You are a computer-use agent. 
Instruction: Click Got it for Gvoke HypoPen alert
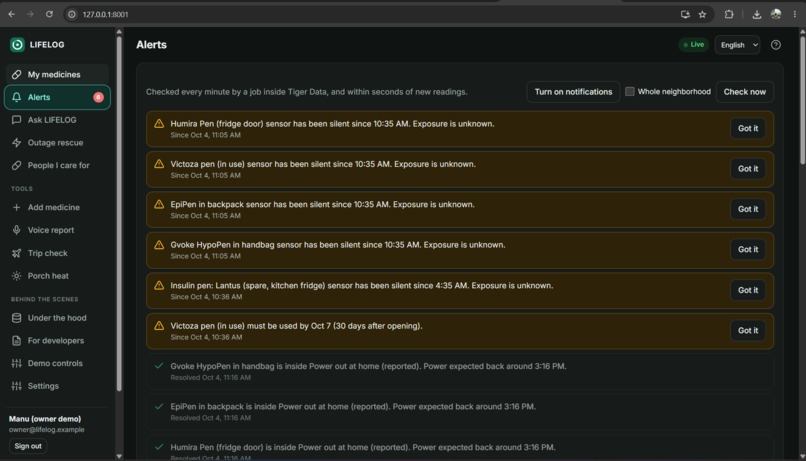pyautogui.click(x=748, y=249)
